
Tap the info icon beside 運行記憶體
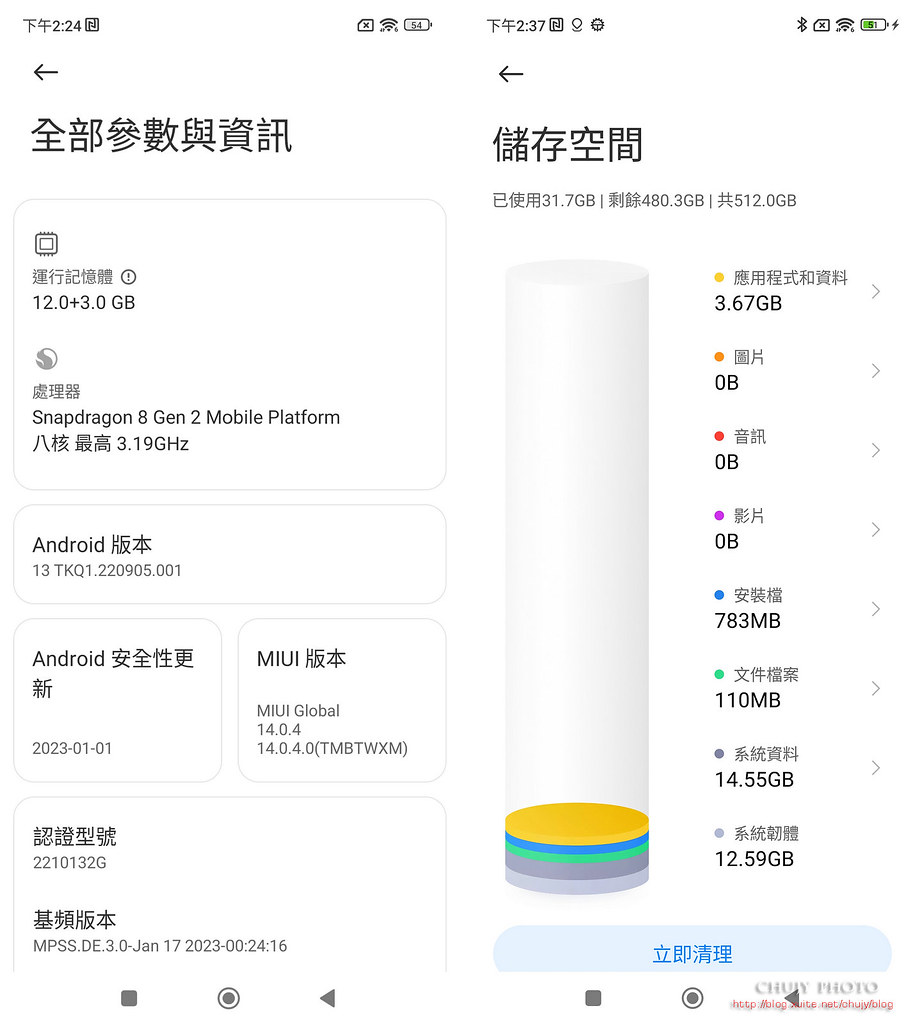pos(129,277)
